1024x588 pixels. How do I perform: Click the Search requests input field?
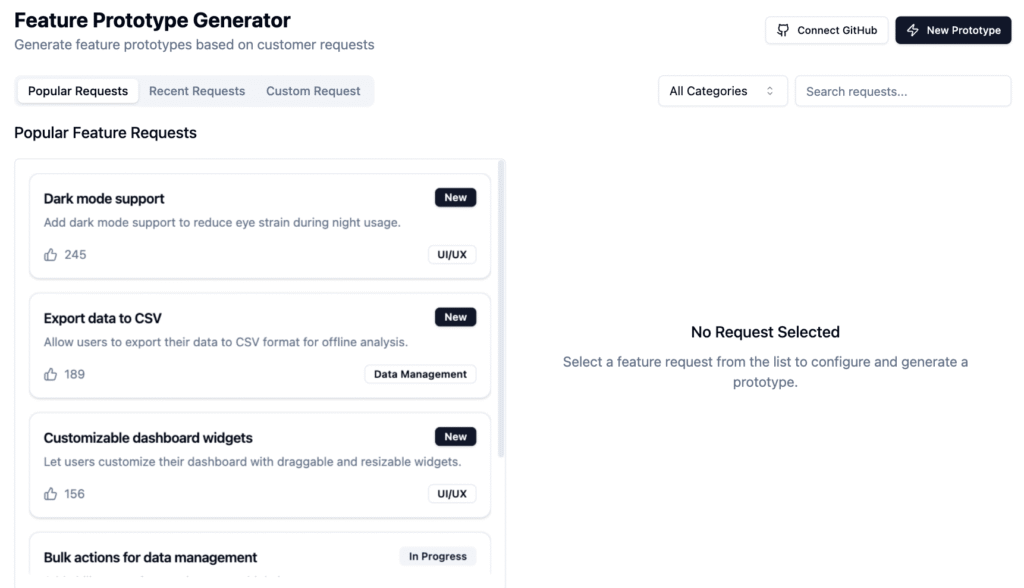[903, 91]
